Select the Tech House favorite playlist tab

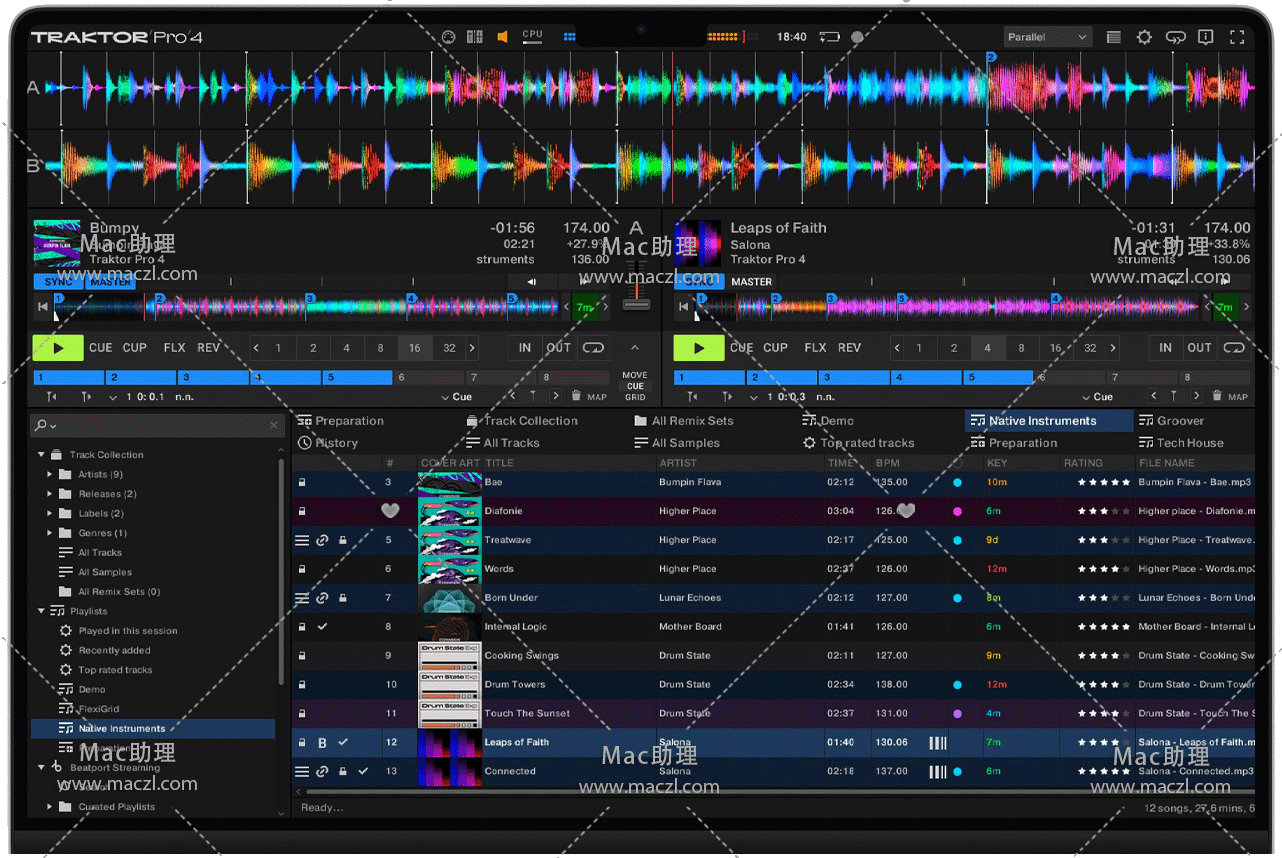click(1189, 443)
